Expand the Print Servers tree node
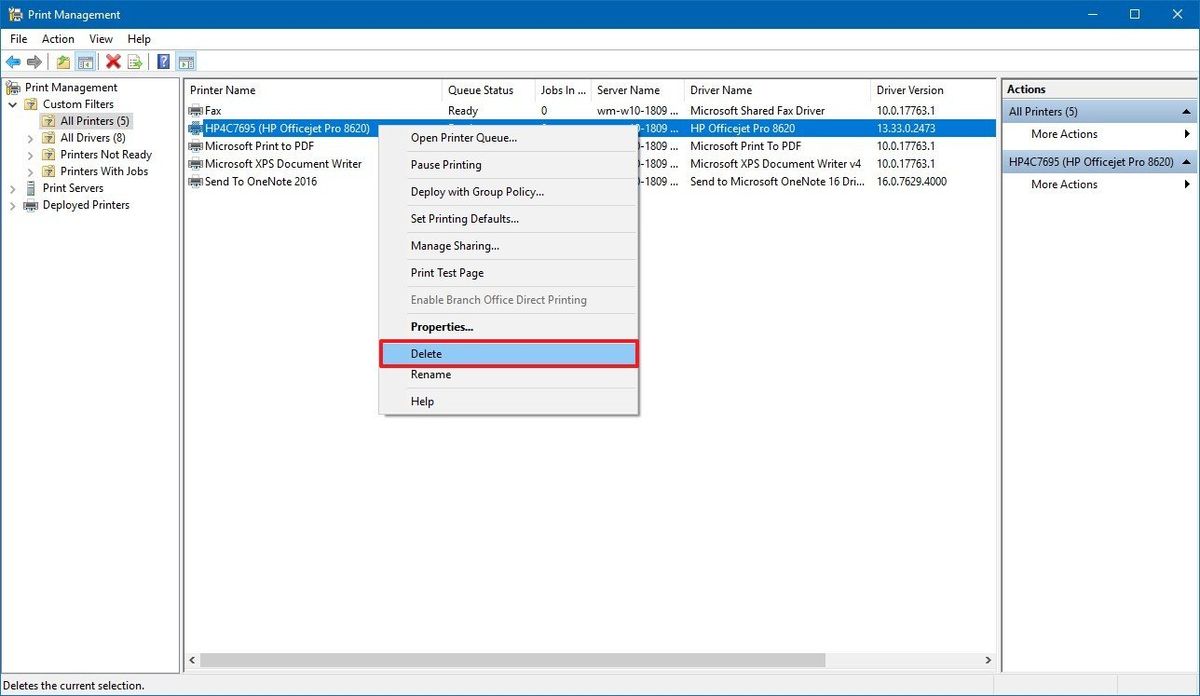This screenshot has width=1200, height=696. [12, 188]
